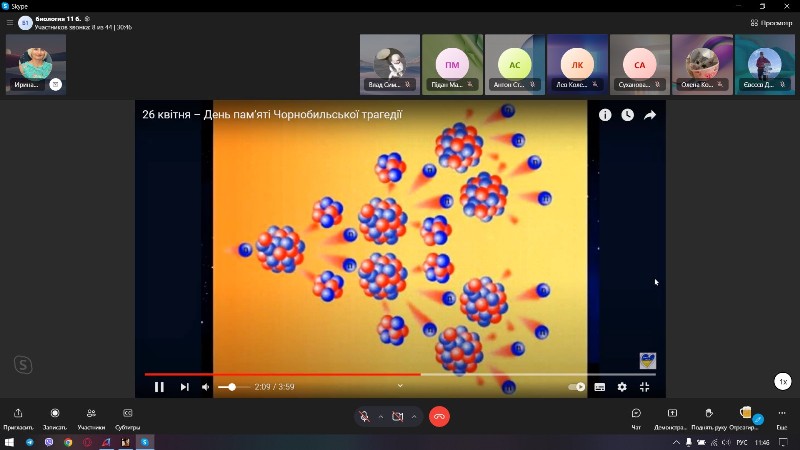The height and width of the screenshot is (450, 800).
Task: Expand camera options chevron
Action: 414,416
